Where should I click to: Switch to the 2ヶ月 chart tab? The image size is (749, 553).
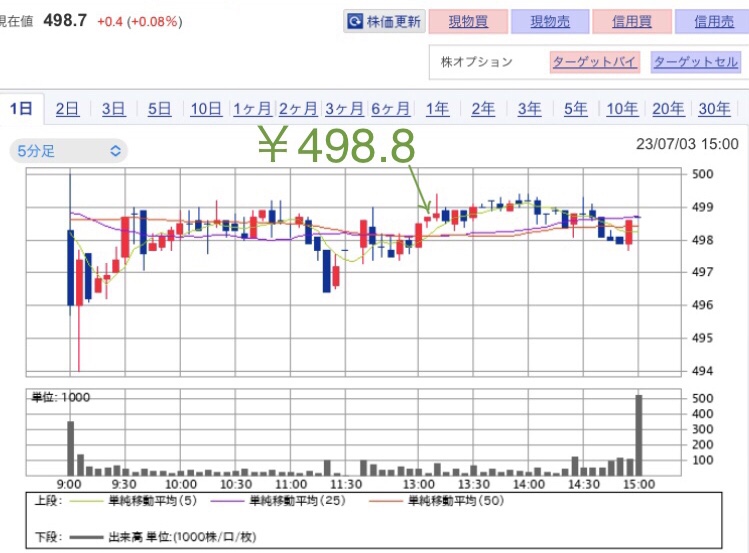point(298,109)
